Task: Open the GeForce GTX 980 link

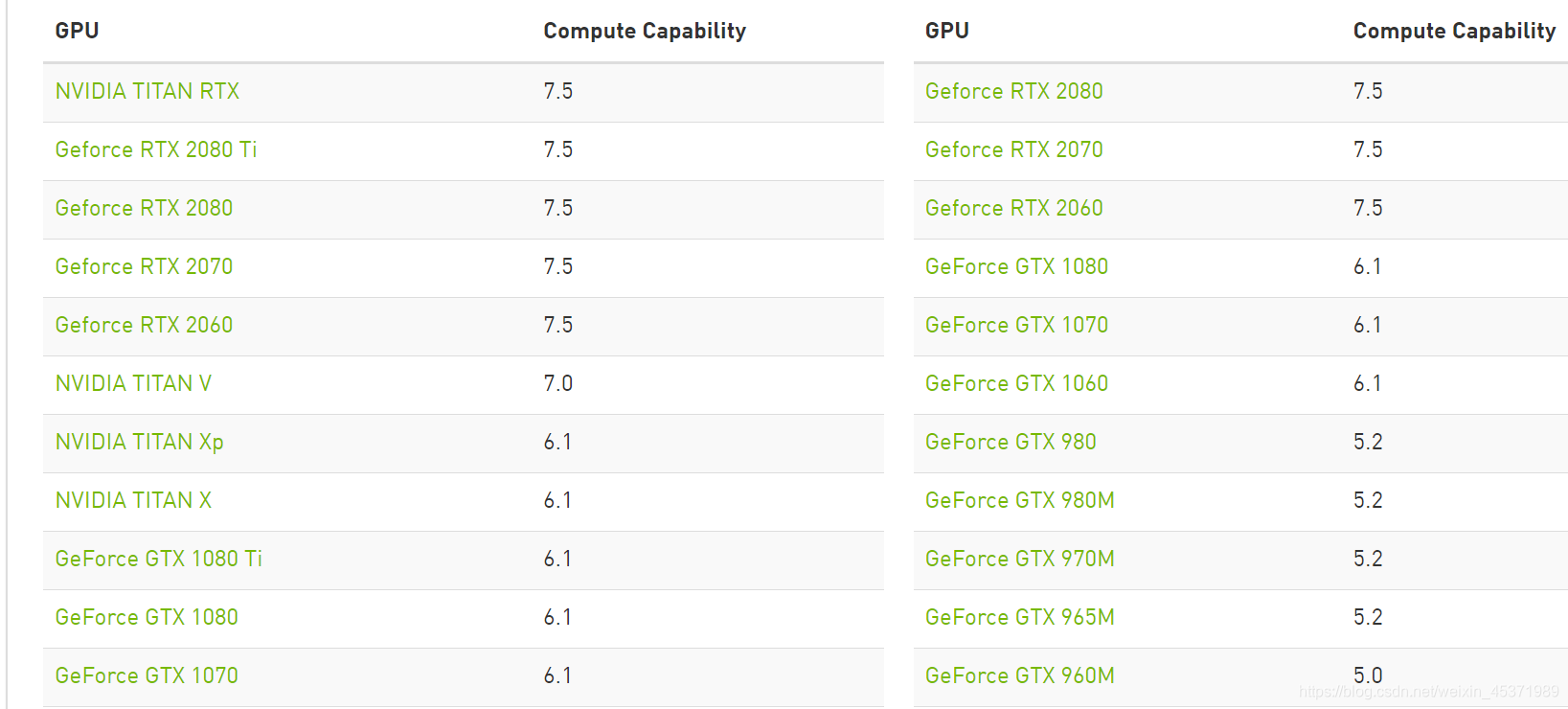Action: 1011,442
